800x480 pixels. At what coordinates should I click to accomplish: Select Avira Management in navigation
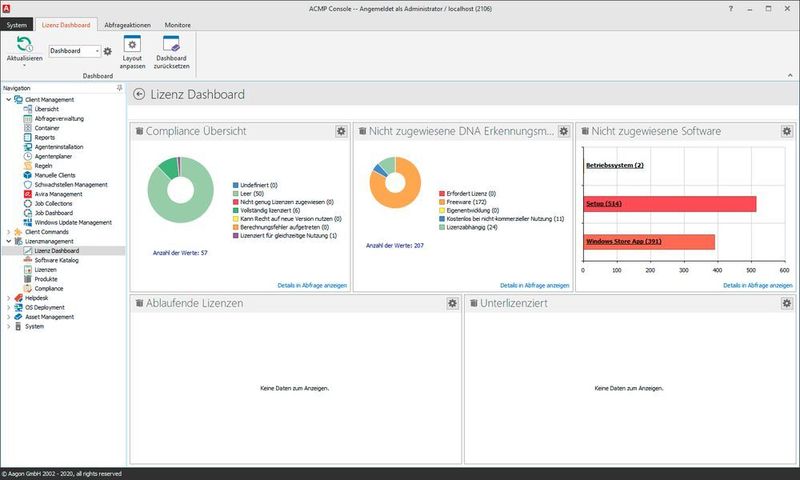click(x=58, y=194)
